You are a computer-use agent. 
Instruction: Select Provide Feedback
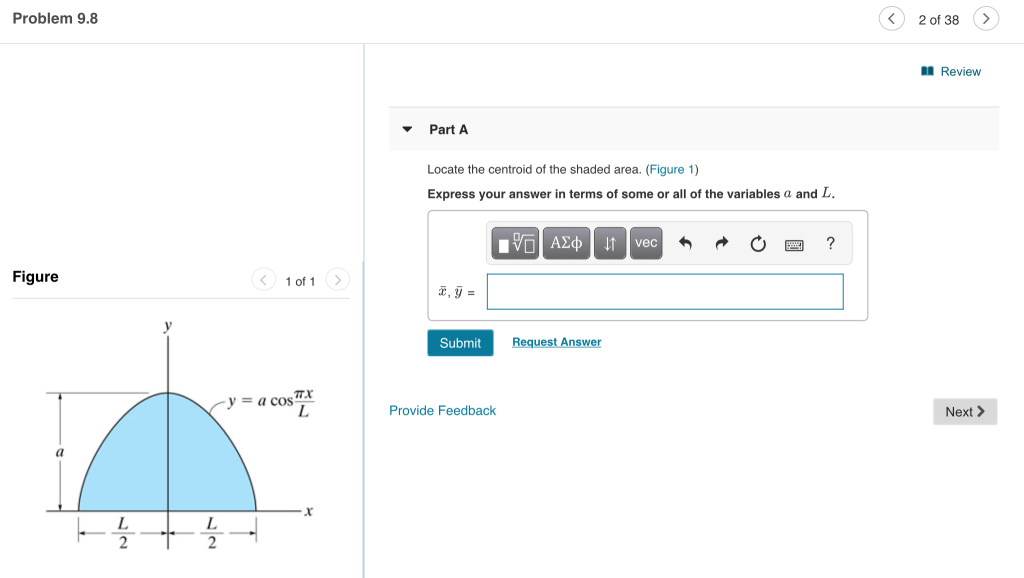click(x=442, y=410)
